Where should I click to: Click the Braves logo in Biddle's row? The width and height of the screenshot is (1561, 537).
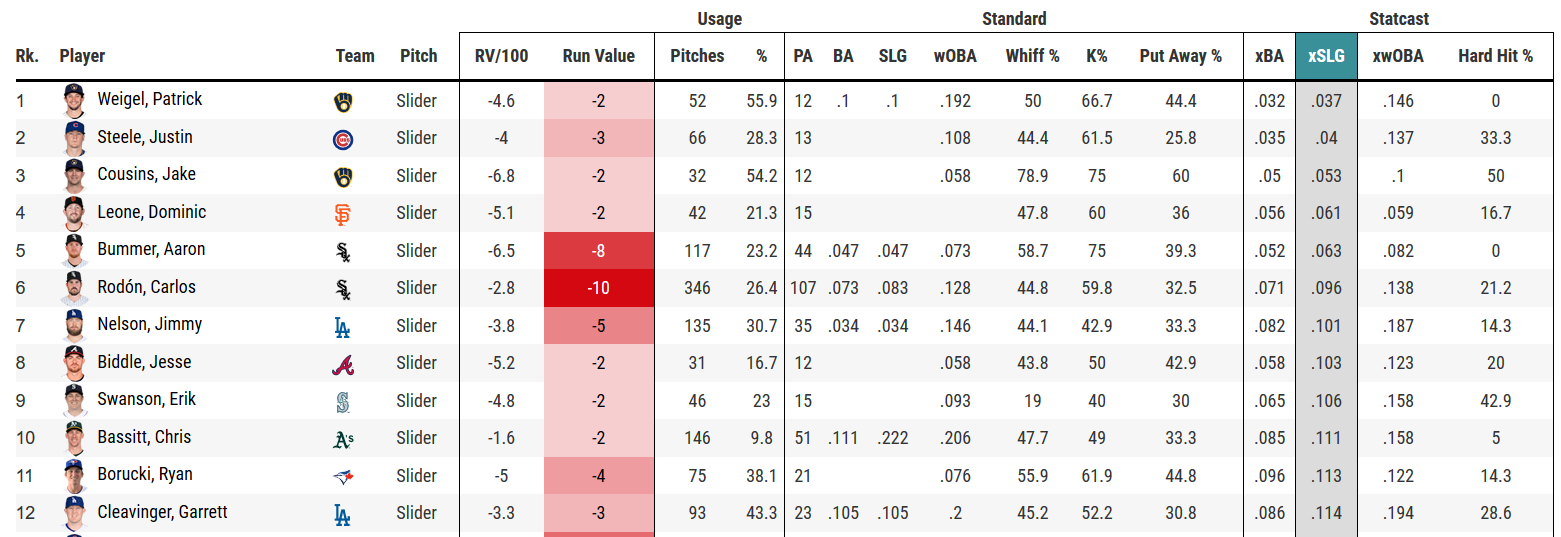[343, 364]
